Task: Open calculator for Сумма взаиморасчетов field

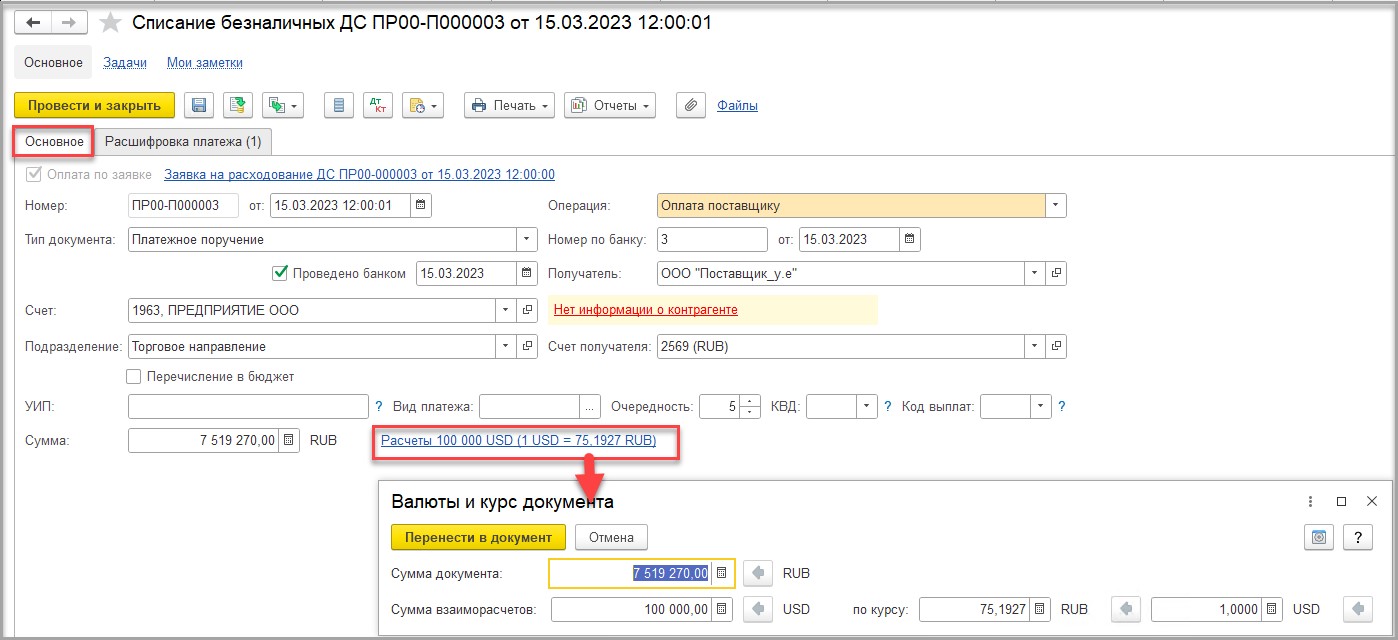Action: pos(723,609)
